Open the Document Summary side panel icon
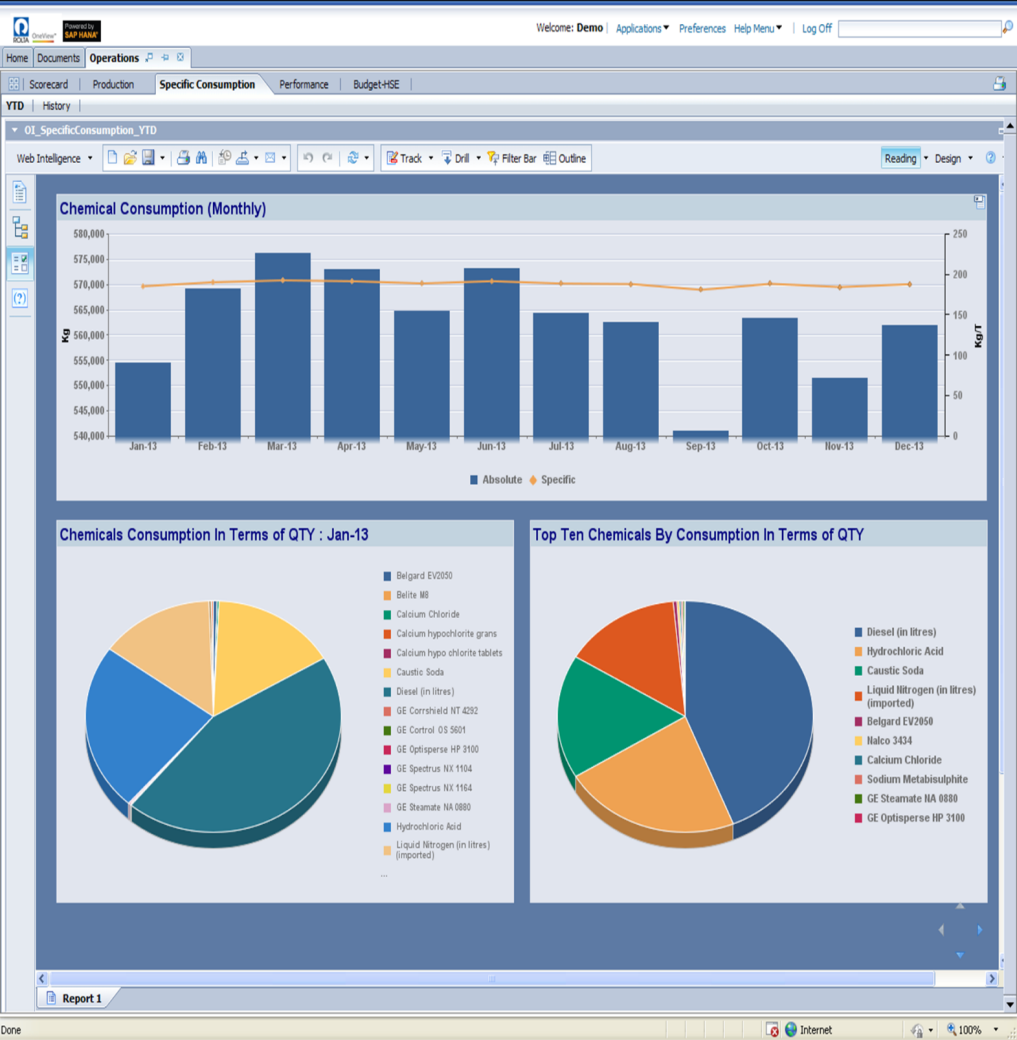Screen dimensions: 1017x1040 coord(20,193)
